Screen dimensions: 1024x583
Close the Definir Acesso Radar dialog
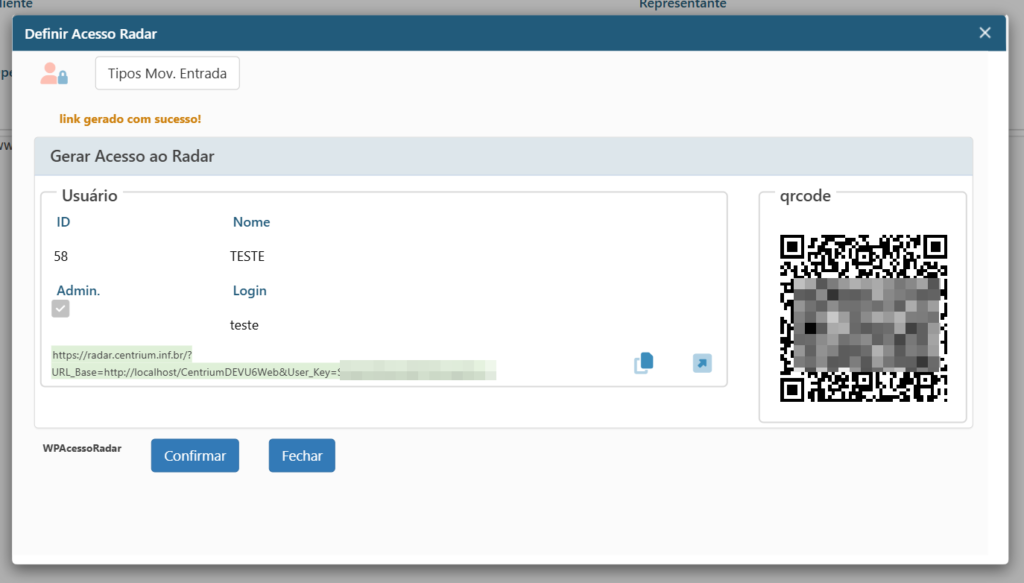pos(985,33)
